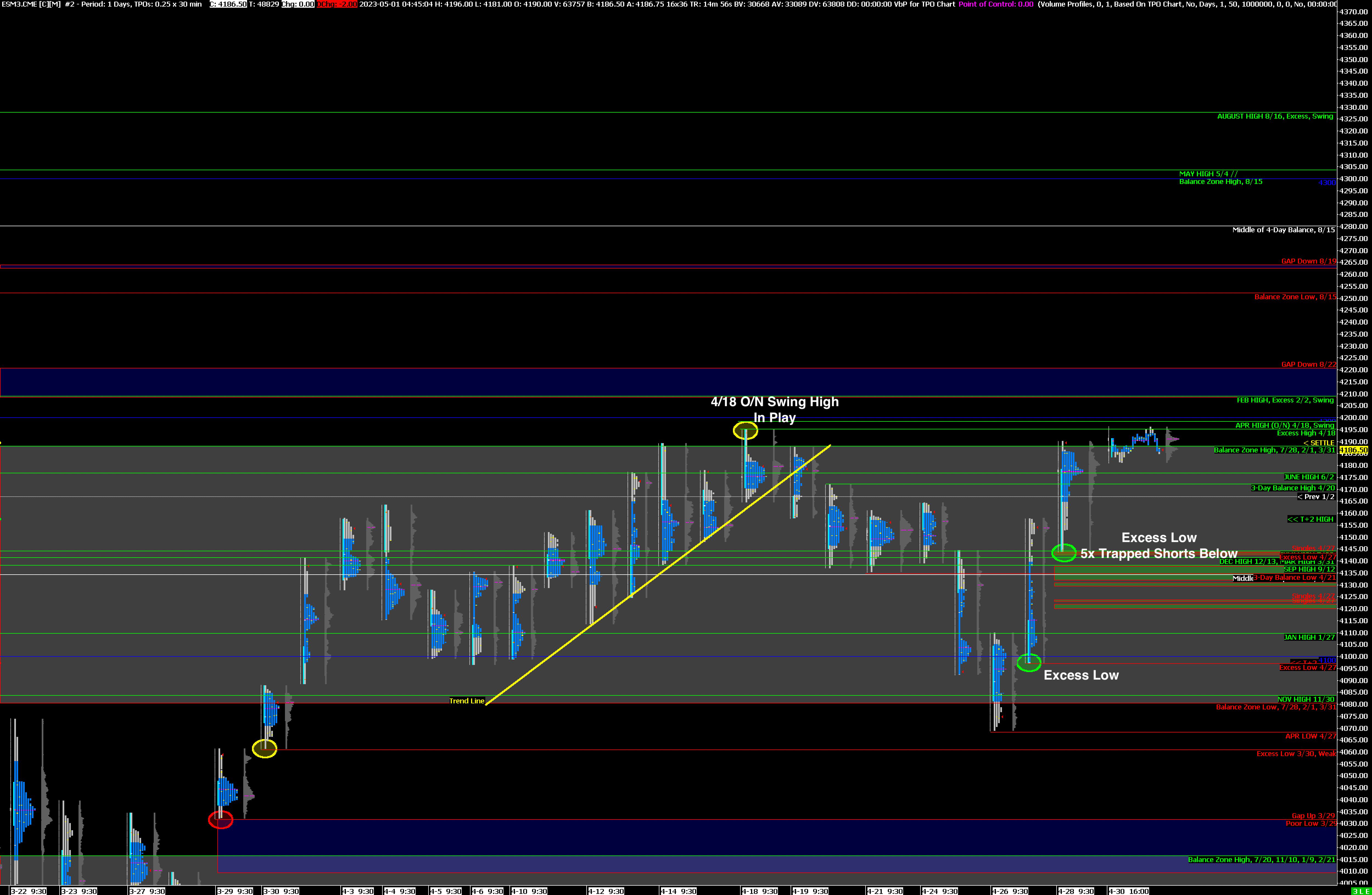Click the red 'DChg: -2.00' header field
This screenshot has height=895, width=1372.
point(337,4)
